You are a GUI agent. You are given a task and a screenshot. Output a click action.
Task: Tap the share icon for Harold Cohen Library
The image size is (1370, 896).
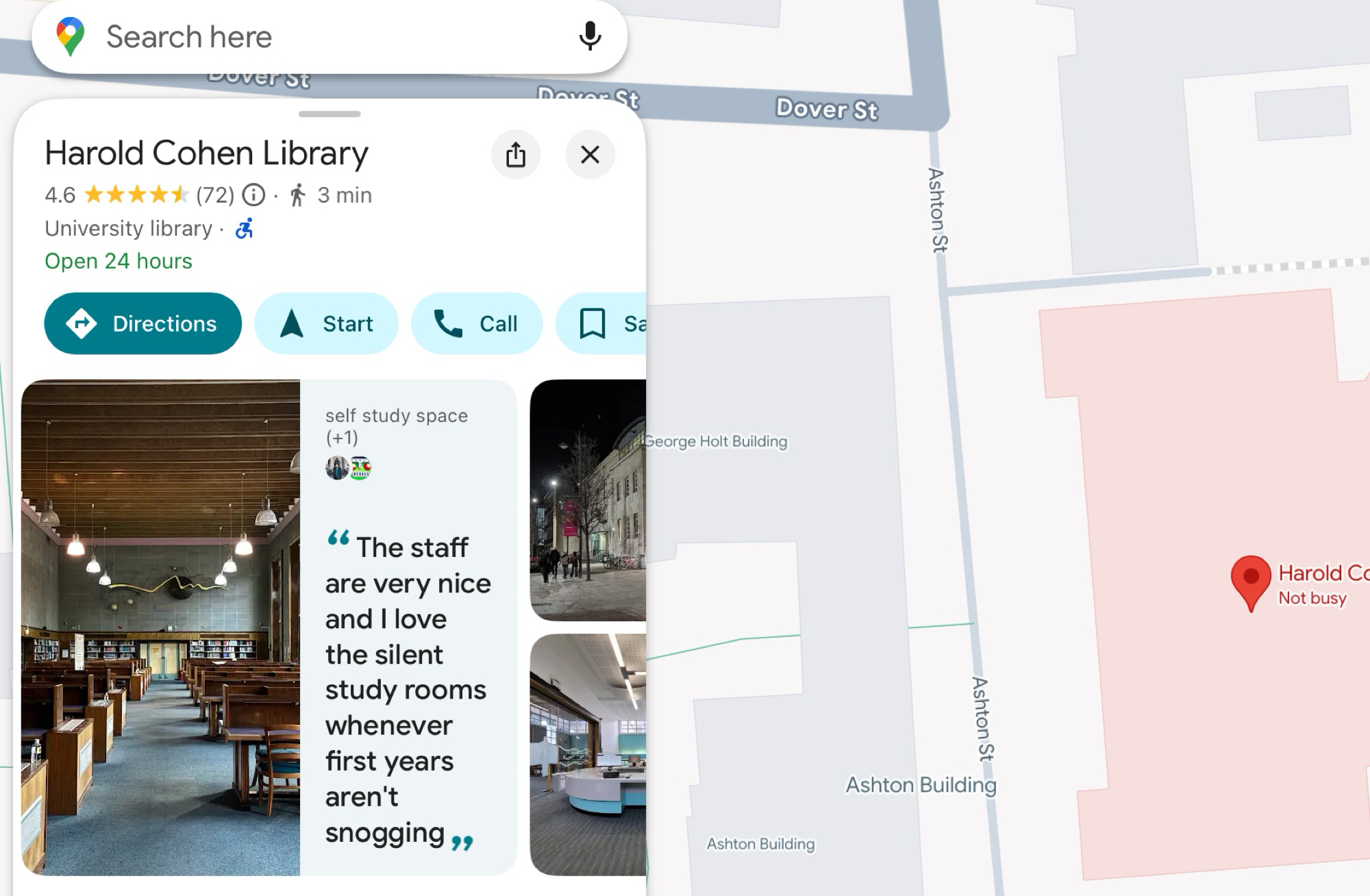coord(516,155)
